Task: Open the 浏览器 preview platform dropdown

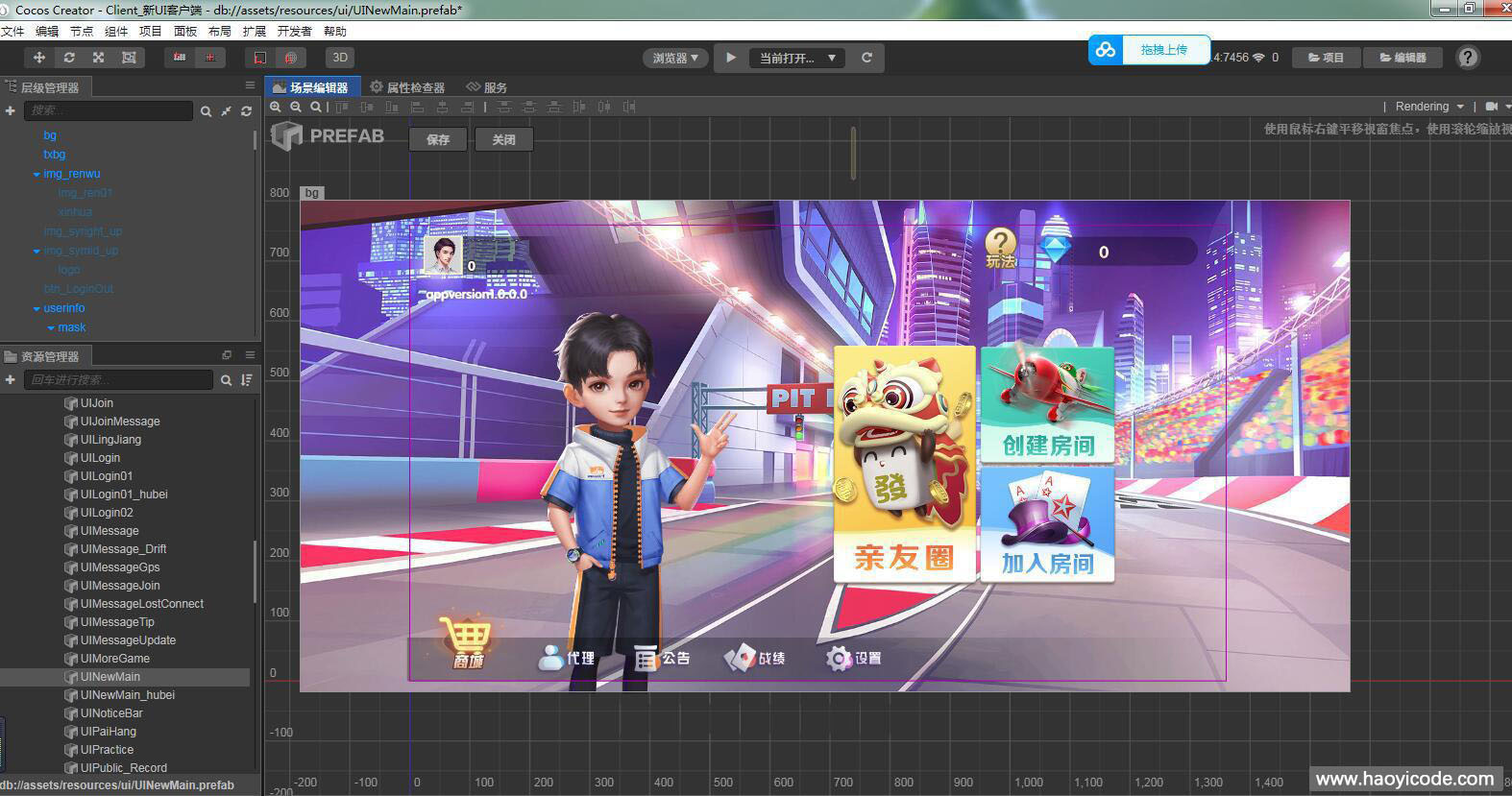Action: click(x=675, y=58)
